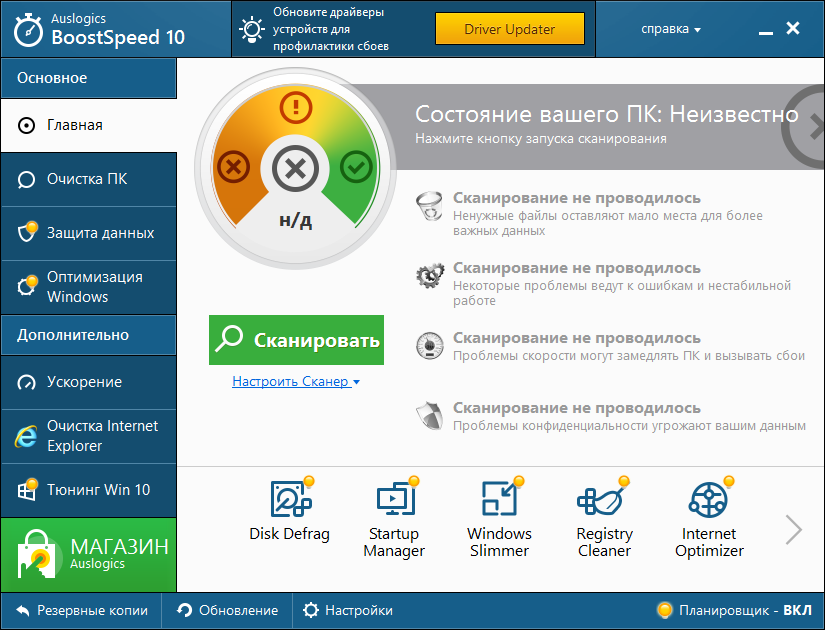Click the yellow warning gauge icon
825x630 pixels.
(295, 106)
